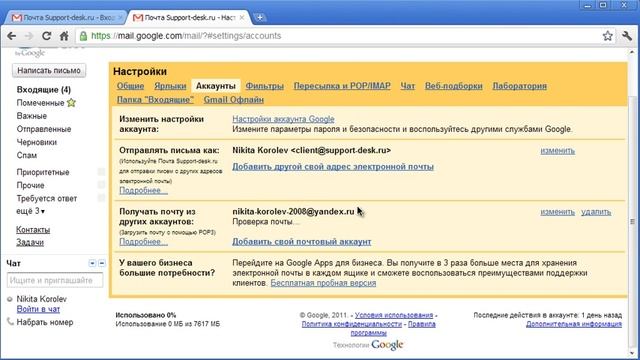Click the chat search field Ищите и приглашайте
640x360 pixels.
coord(55,280)
